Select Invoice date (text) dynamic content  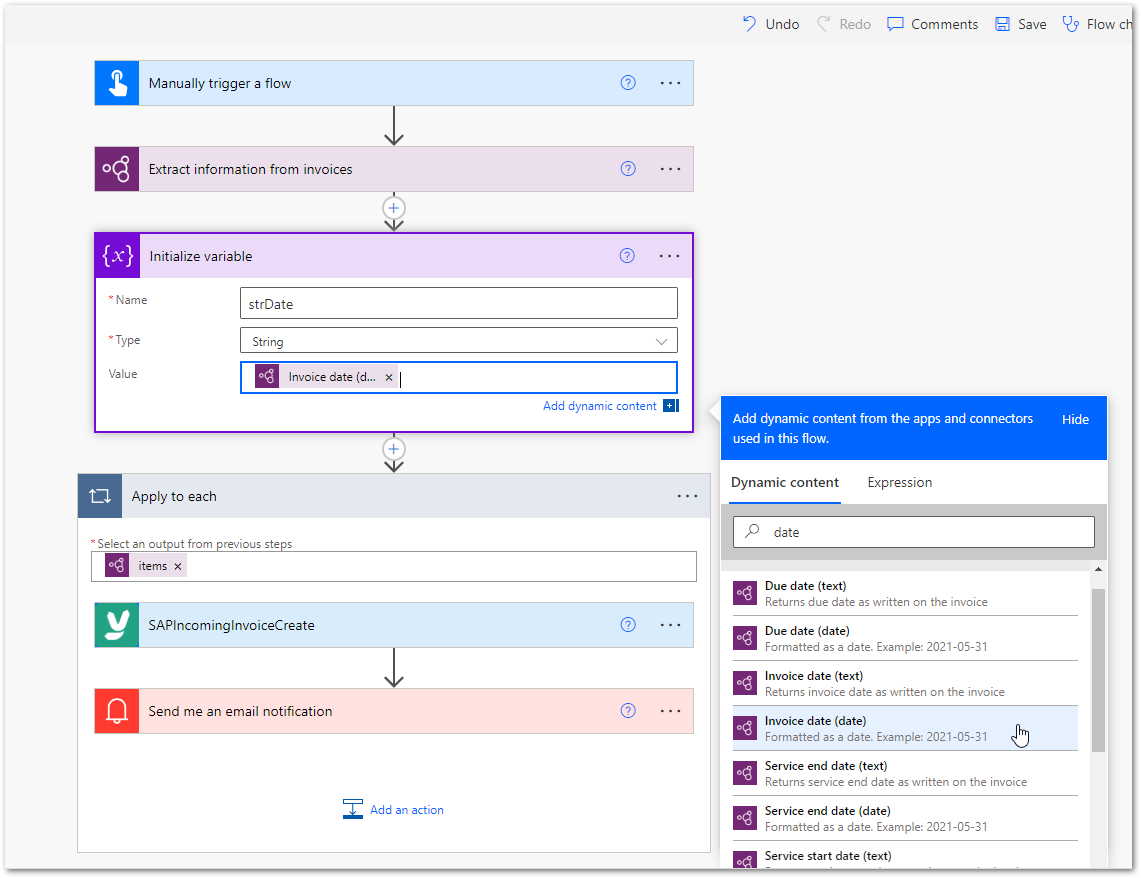[x=905, y=684]
